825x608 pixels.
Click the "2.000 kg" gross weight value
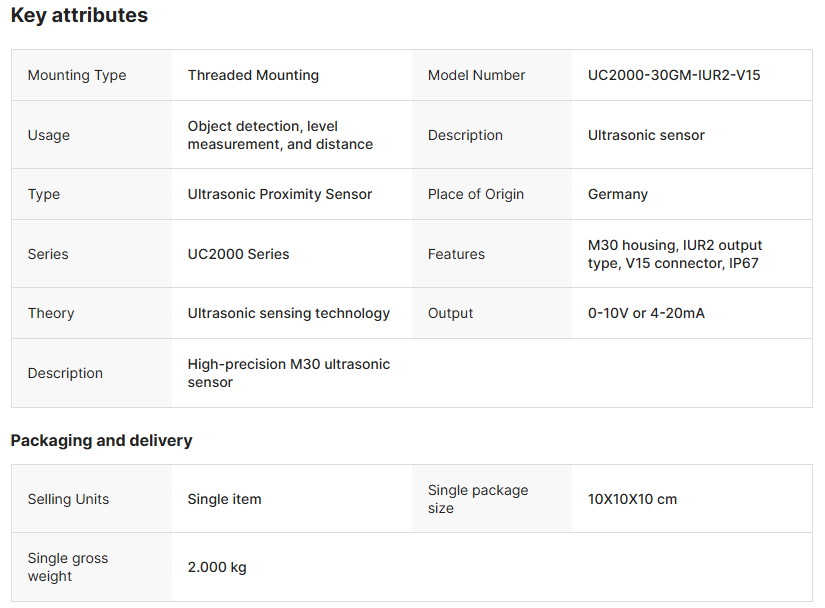point(216,567)
